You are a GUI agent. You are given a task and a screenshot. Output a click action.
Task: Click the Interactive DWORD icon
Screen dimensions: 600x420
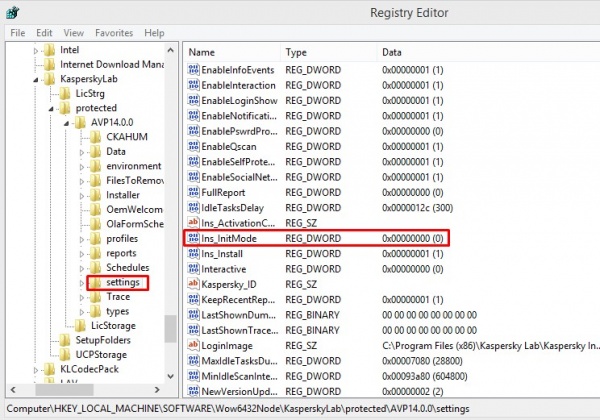[193, 269]
